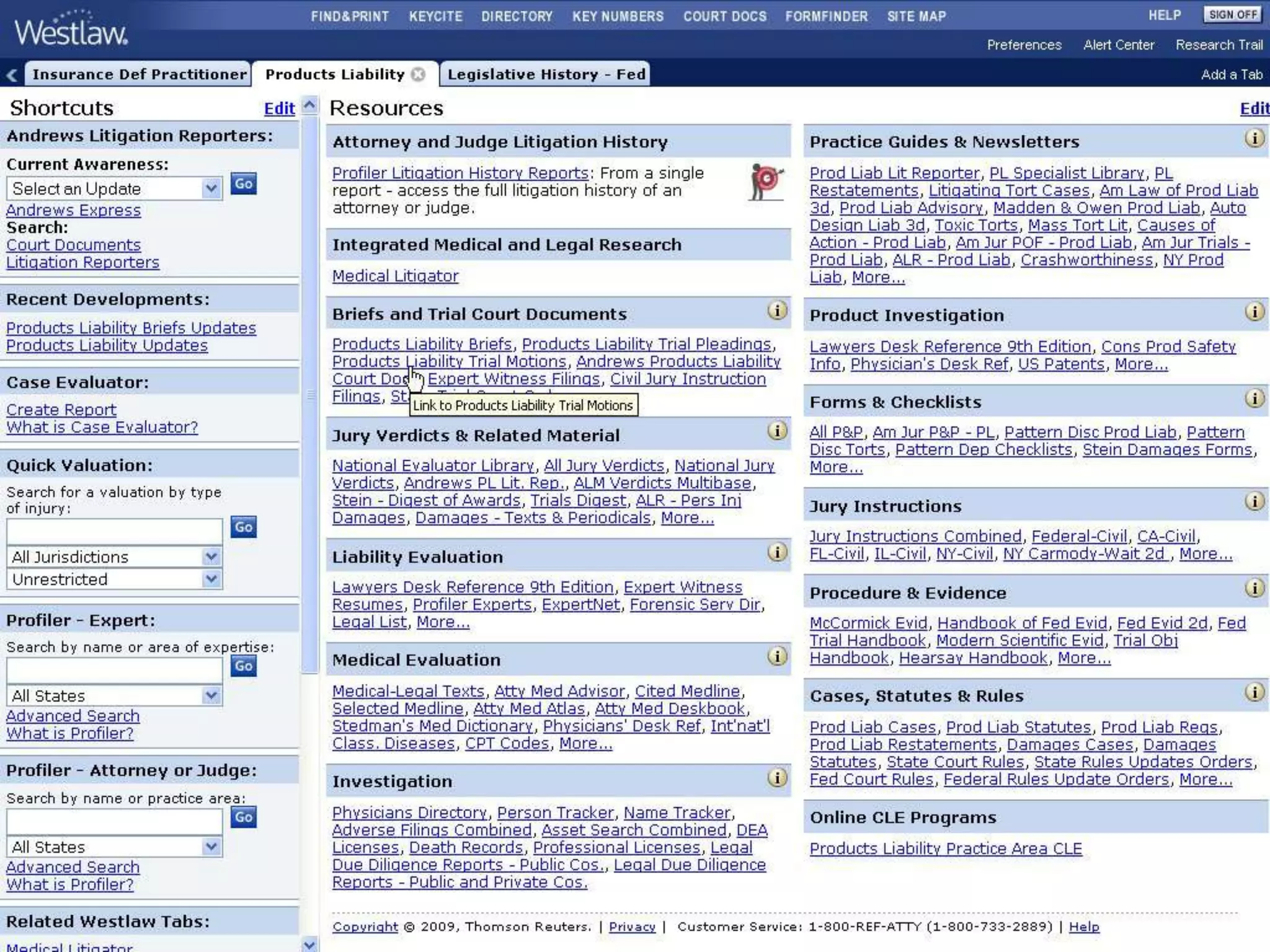Open info icon for Jury Verdicts & Related Material
1270x952 pixels.
tap(777, 431)
